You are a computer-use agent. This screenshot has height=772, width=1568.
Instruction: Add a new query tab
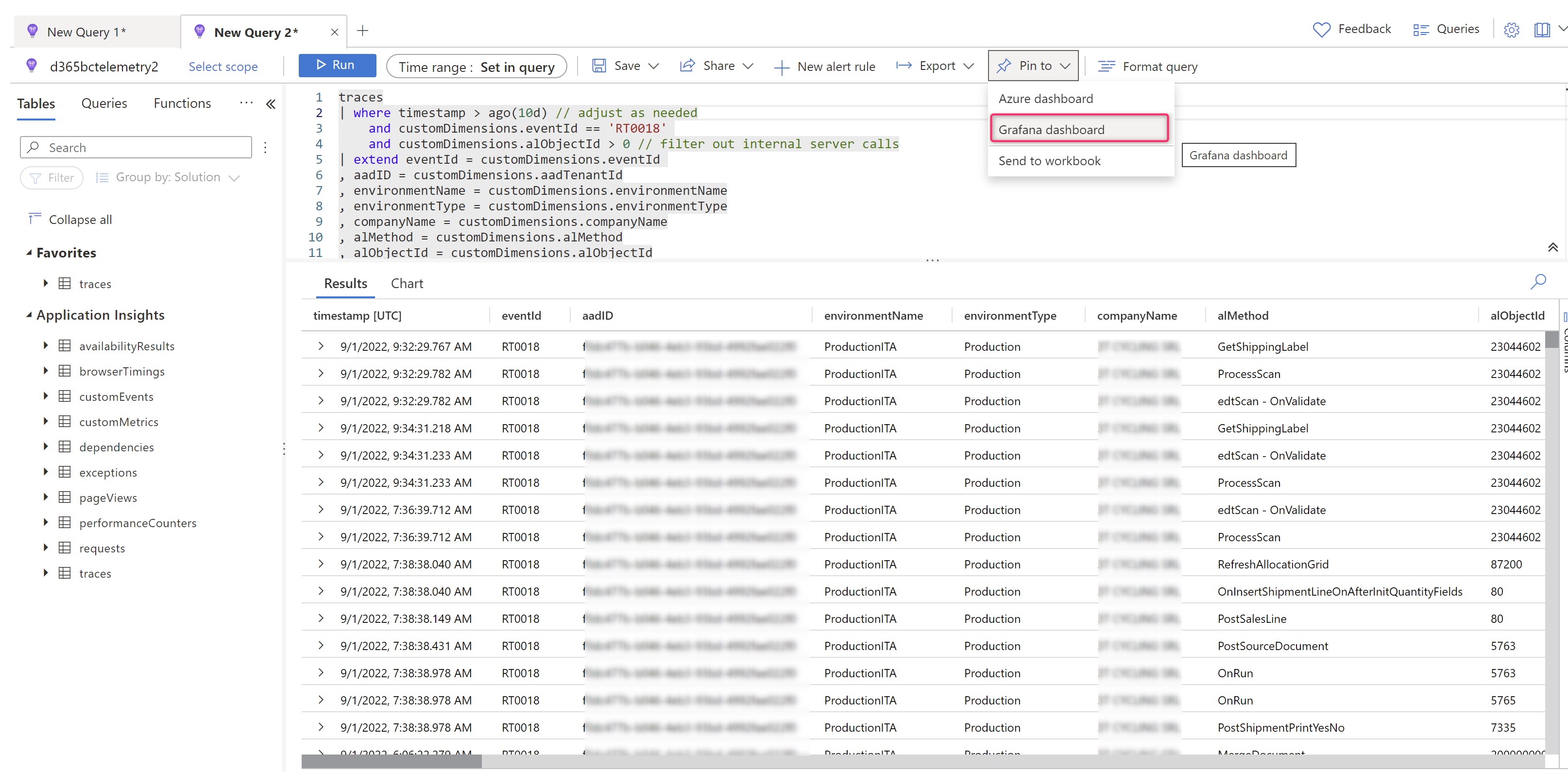click(363, 31)
